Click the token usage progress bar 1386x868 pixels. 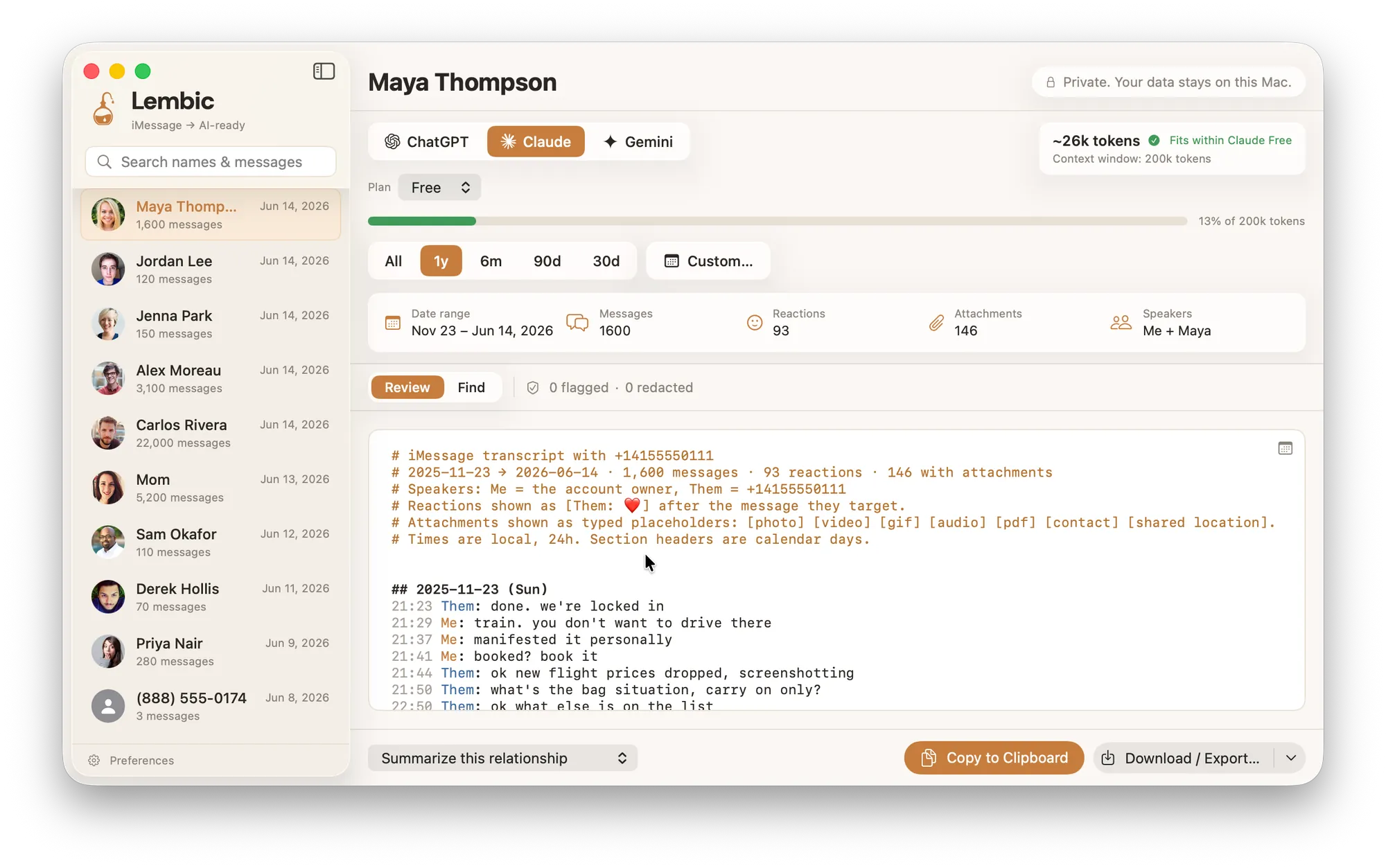click(x=778, y=221)
